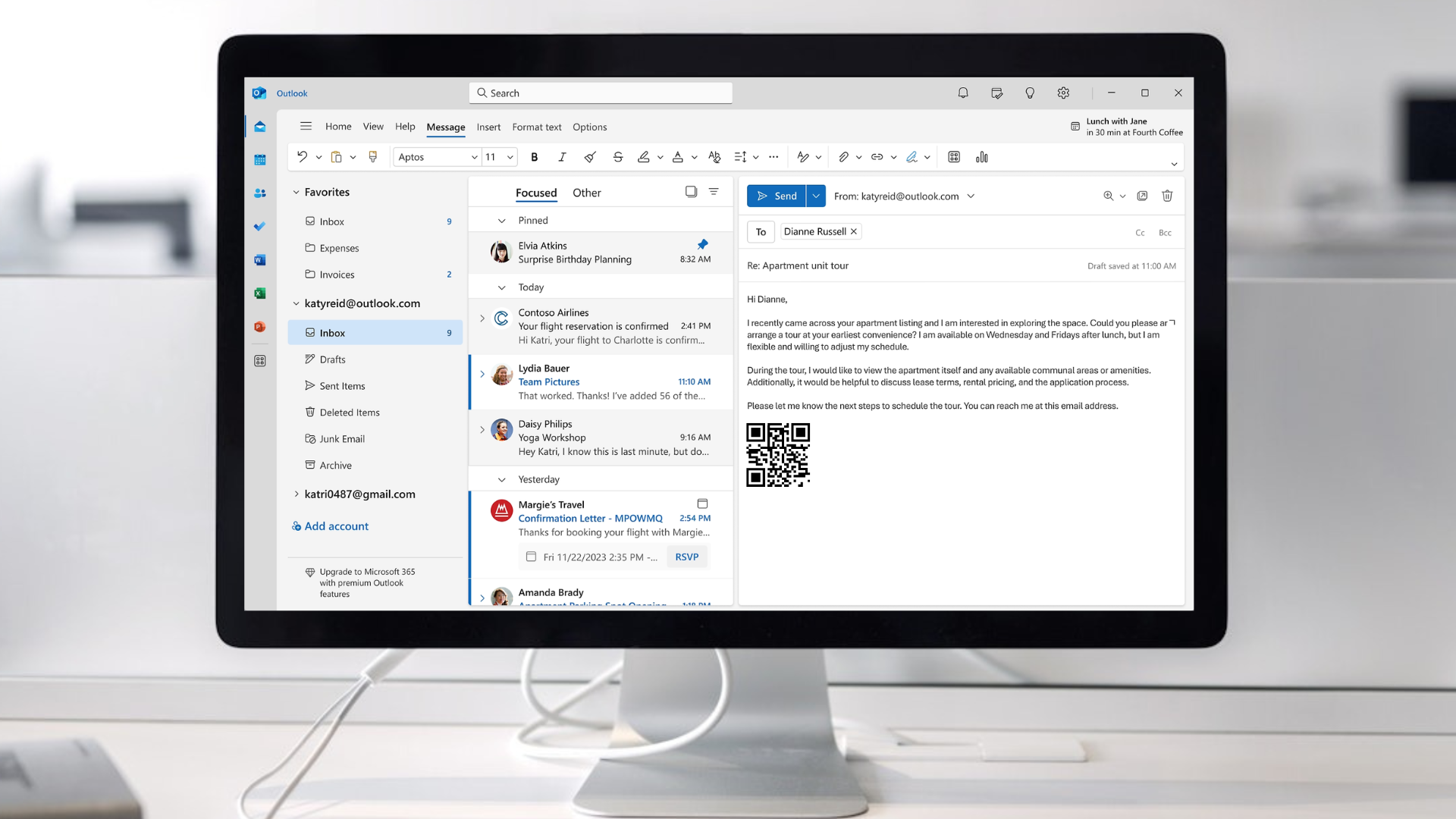
Task: Collapse the Yesterday message group
Action: coord(501,480)
